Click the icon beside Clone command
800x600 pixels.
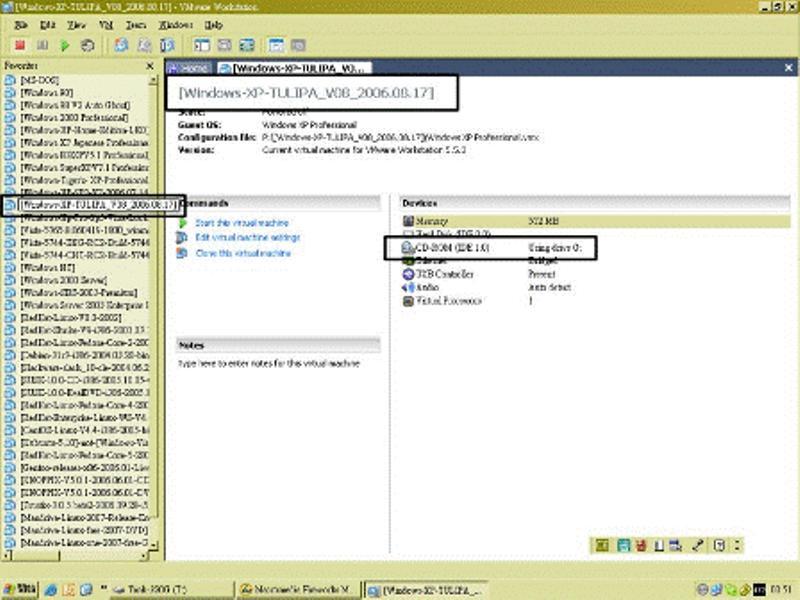click(182, 253)
